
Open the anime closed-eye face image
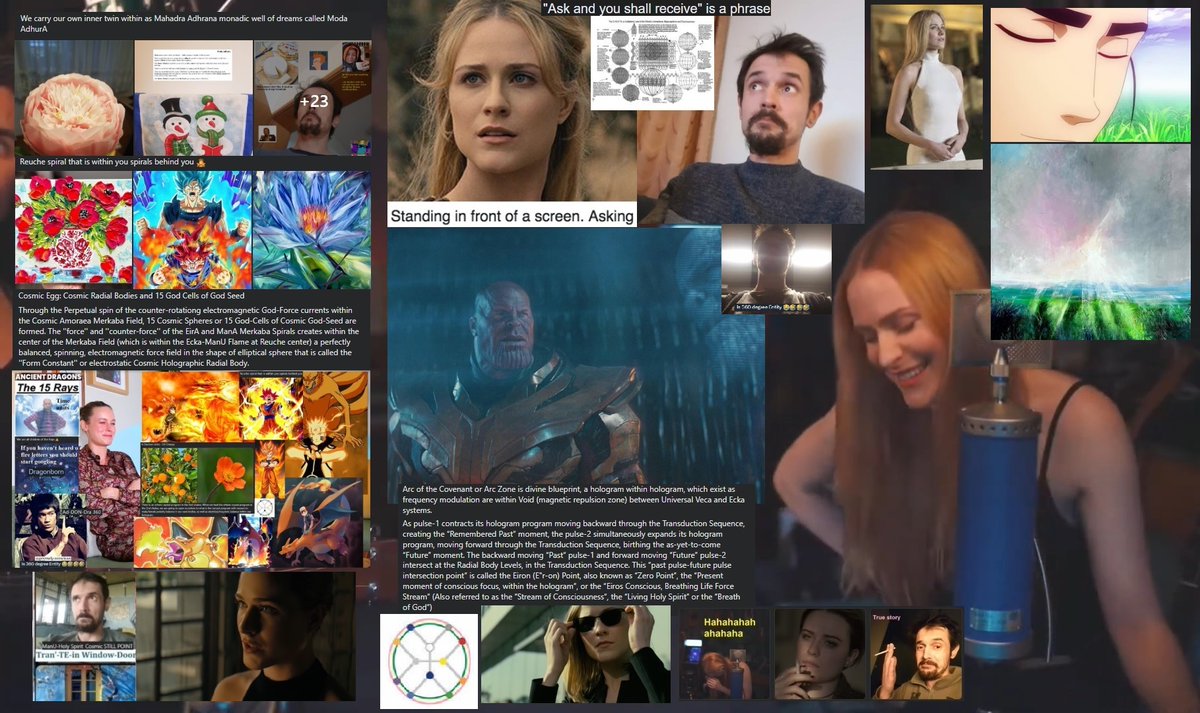click(1093, 76)
